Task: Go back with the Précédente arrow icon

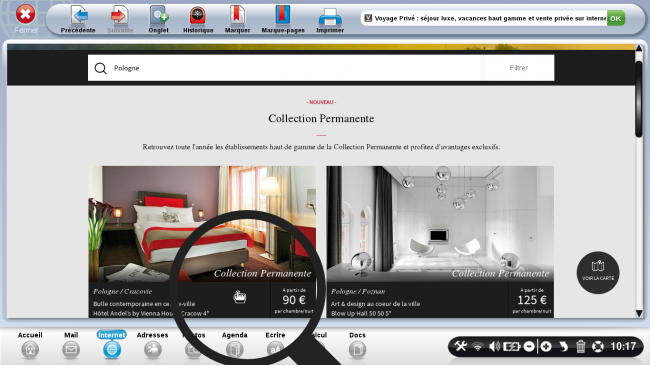Action: (78, 16)
